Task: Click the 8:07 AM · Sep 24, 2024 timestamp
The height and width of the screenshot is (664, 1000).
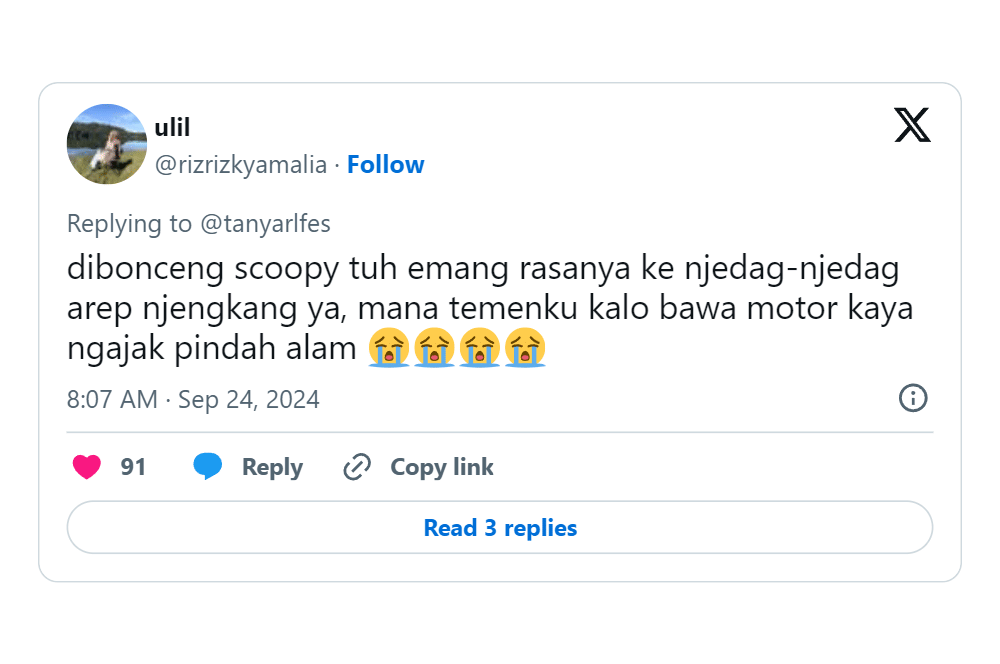Action: coord(193,400)
